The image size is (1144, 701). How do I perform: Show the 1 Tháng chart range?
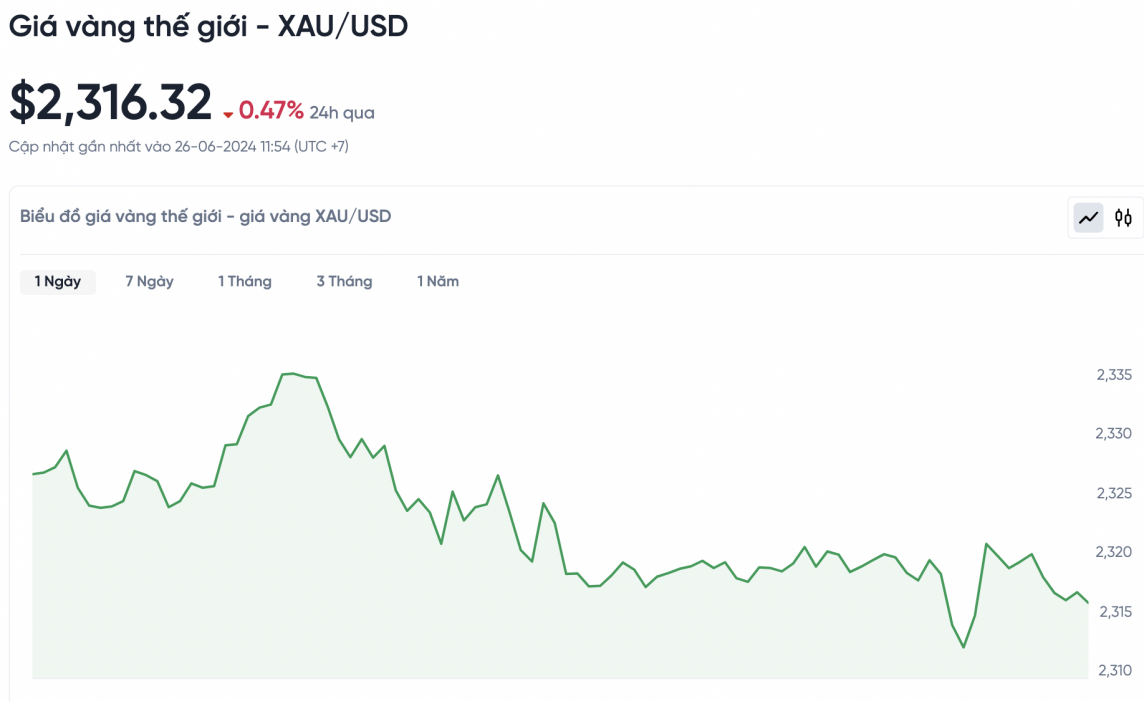245,281
